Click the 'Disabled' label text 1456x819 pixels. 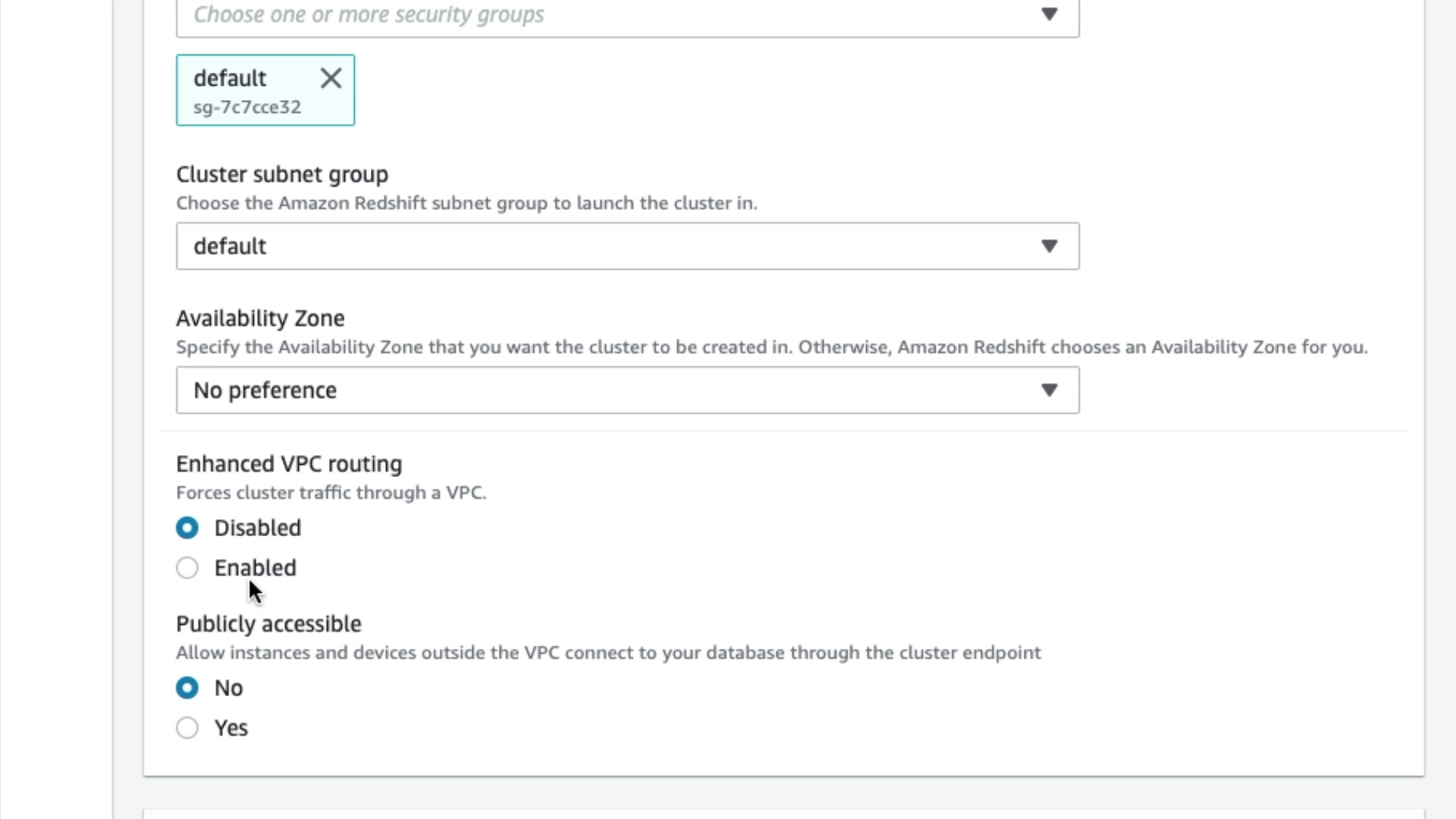pos(257,528)
